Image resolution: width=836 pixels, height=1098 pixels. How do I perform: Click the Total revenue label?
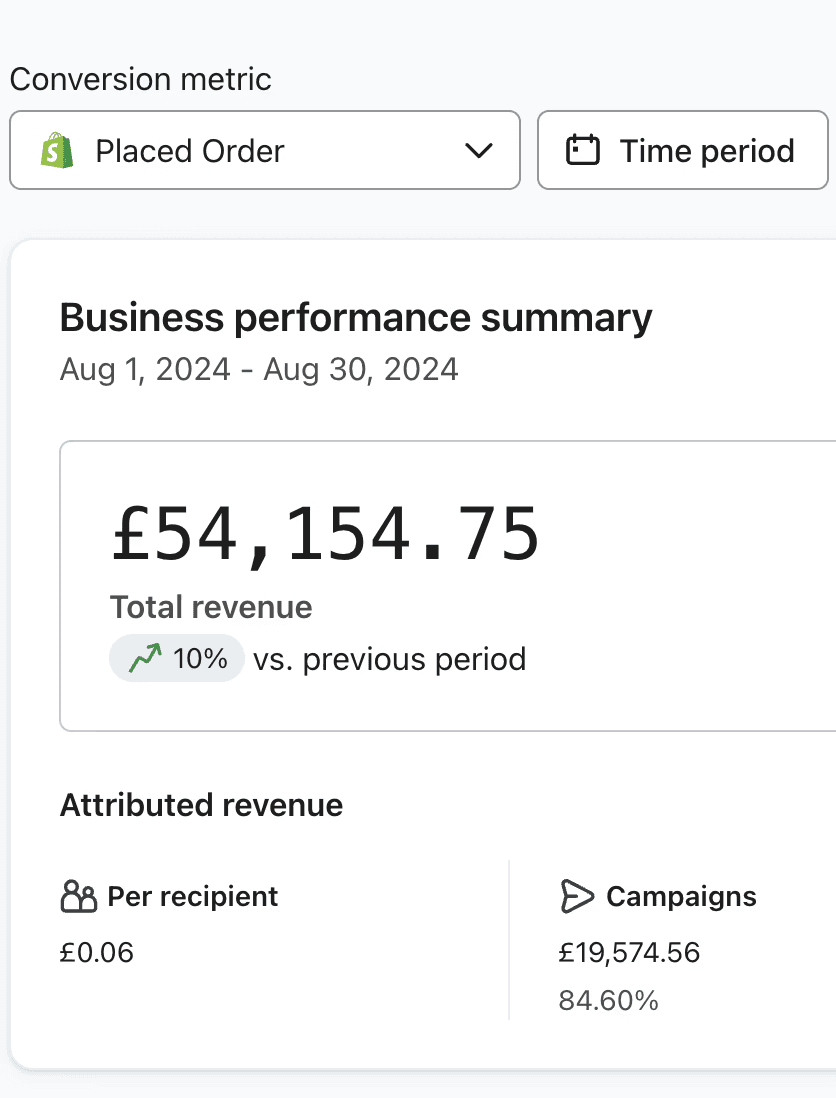211,607
